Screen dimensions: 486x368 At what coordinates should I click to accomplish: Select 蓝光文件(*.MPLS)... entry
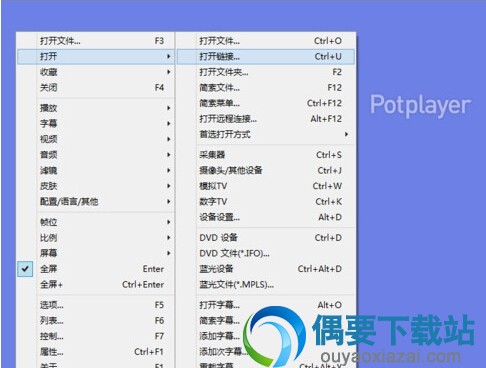pyautogui.click(x=265, y=285)
